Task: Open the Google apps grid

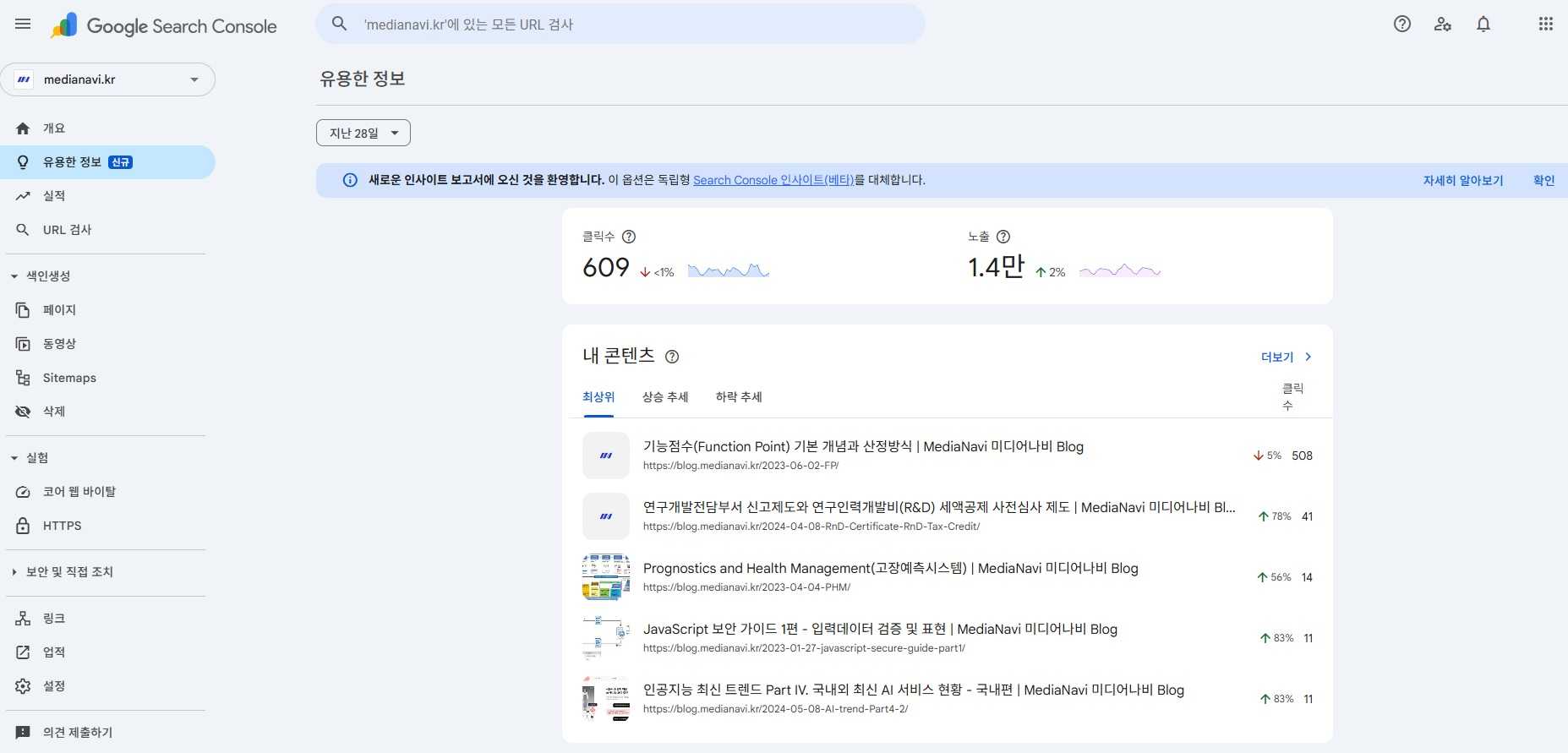Action: [x=1546, y=24]
